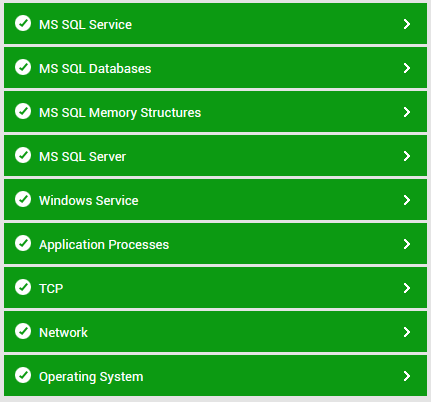Screen dimensions: 431x402
Task: Open the Network layer label
Action: (x=63, y=333)
